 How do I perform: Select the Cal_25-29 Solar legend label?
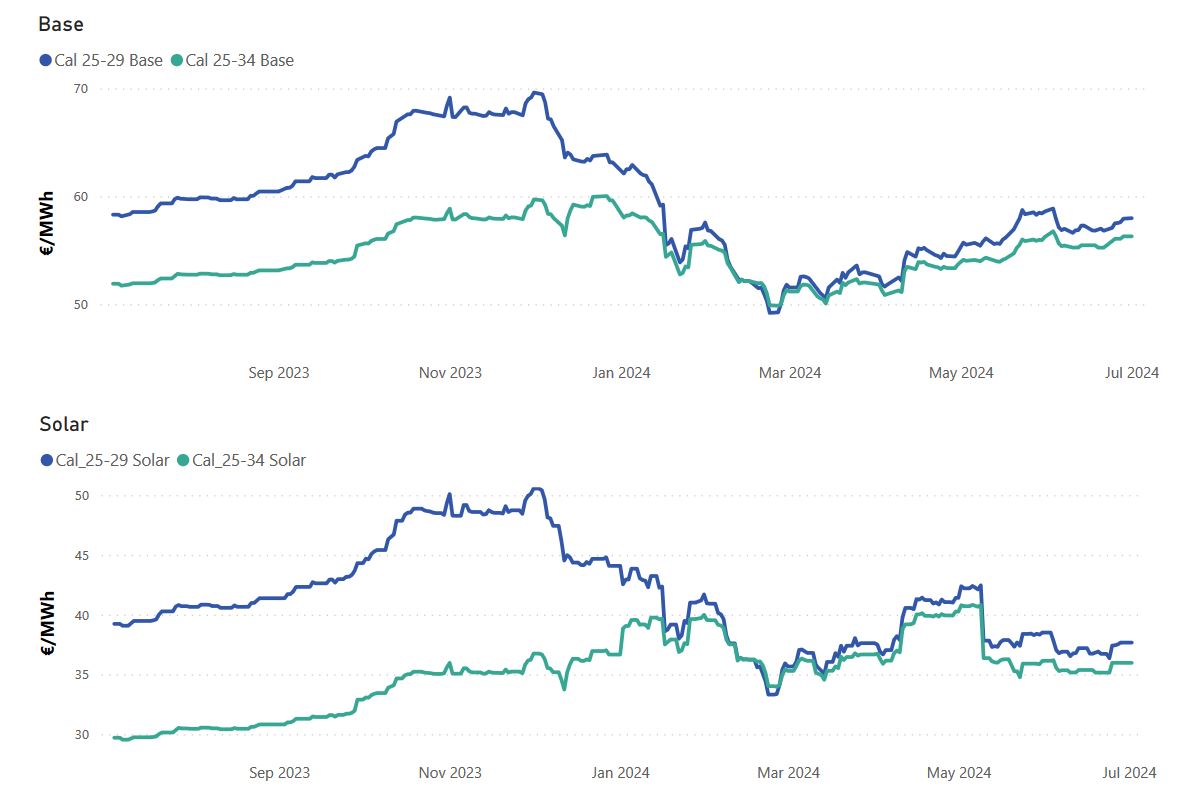(x=113, y=460)
